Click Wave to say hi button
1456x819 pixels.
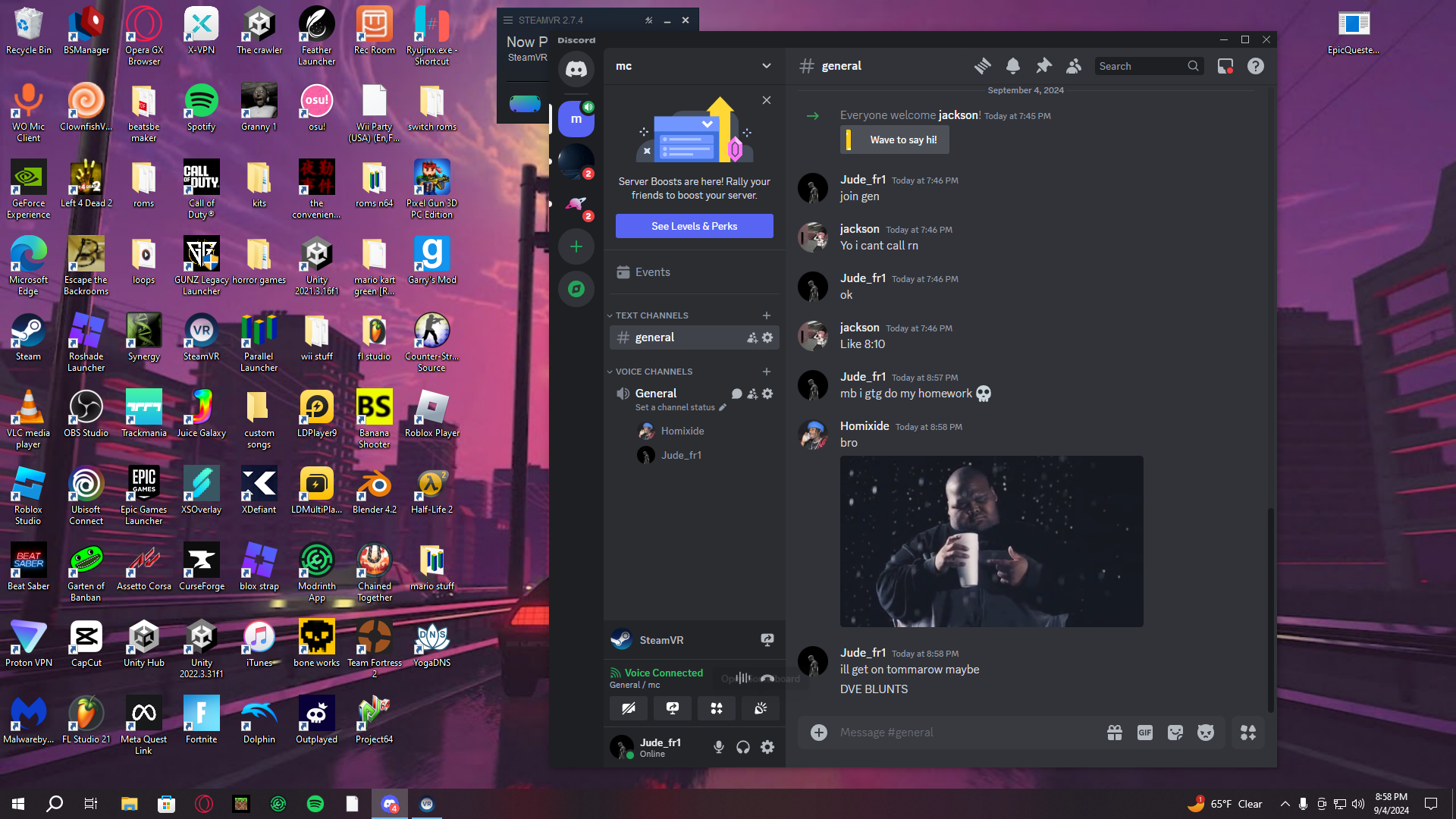point(894,140)
